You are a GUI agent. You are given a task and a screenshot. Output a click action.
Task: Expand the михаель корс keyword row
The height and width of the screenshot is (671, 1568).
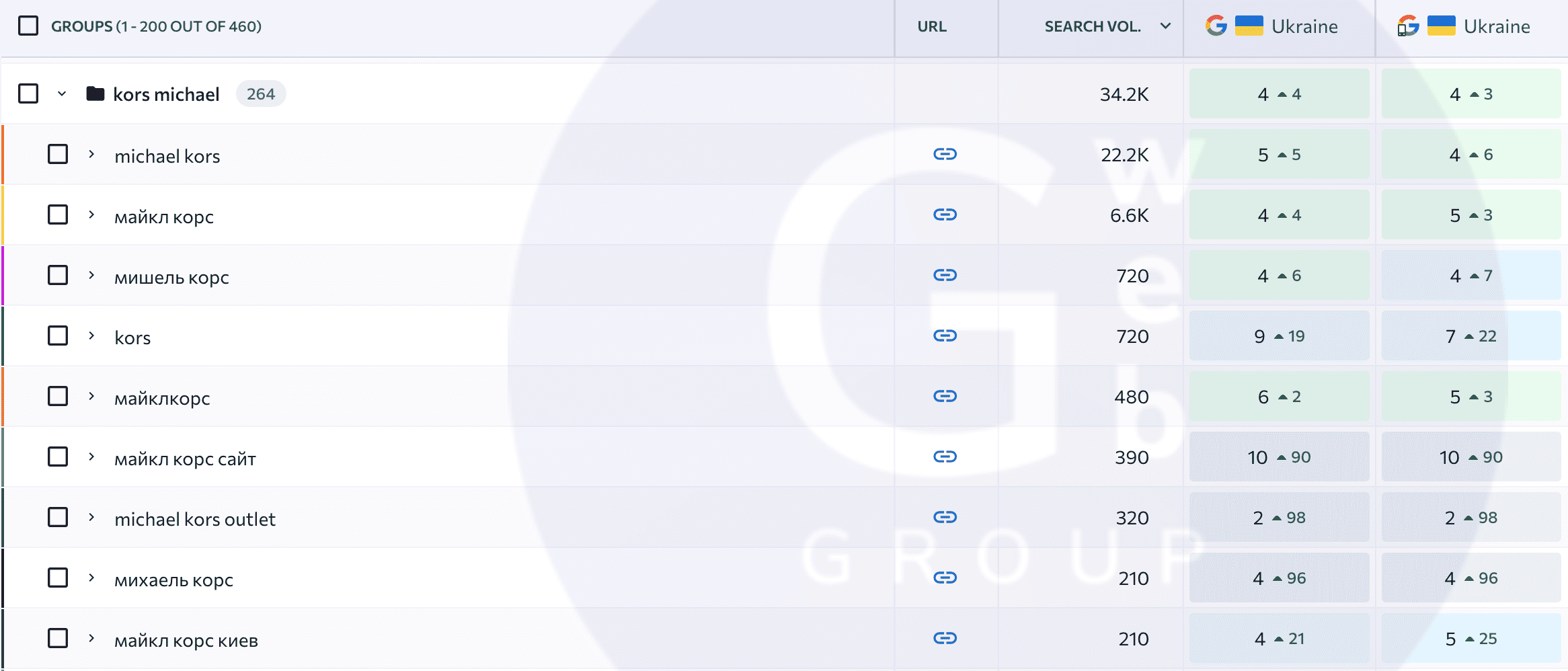coord(91,578)
